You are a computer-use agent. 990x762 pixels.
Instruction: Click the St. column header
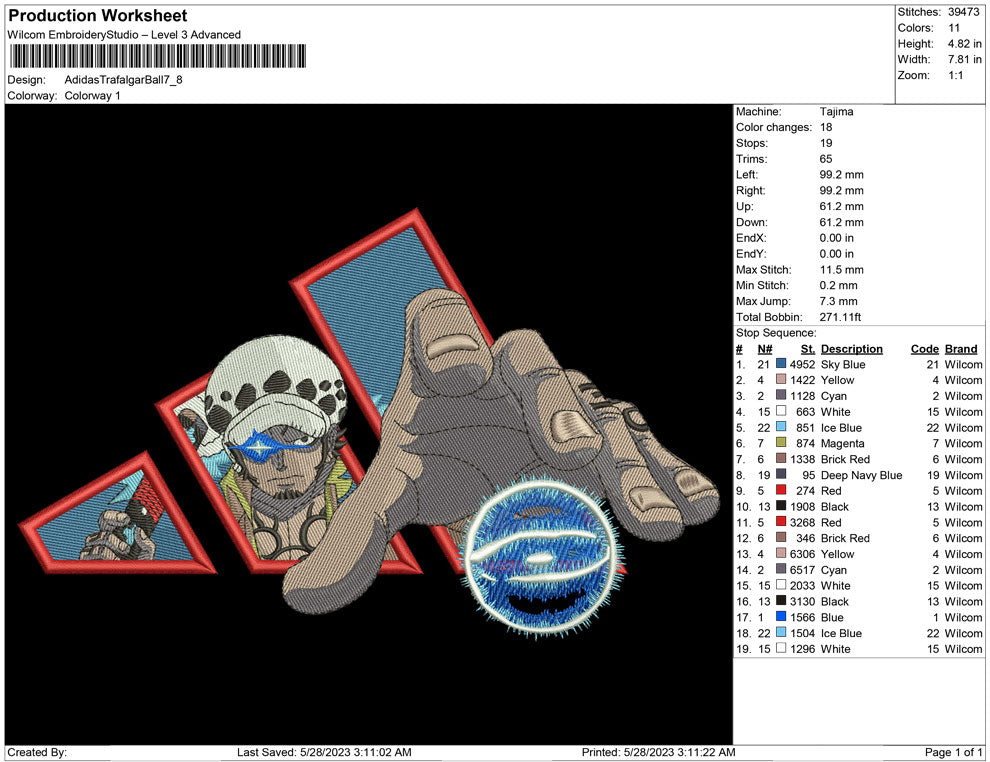coord(808,349)
